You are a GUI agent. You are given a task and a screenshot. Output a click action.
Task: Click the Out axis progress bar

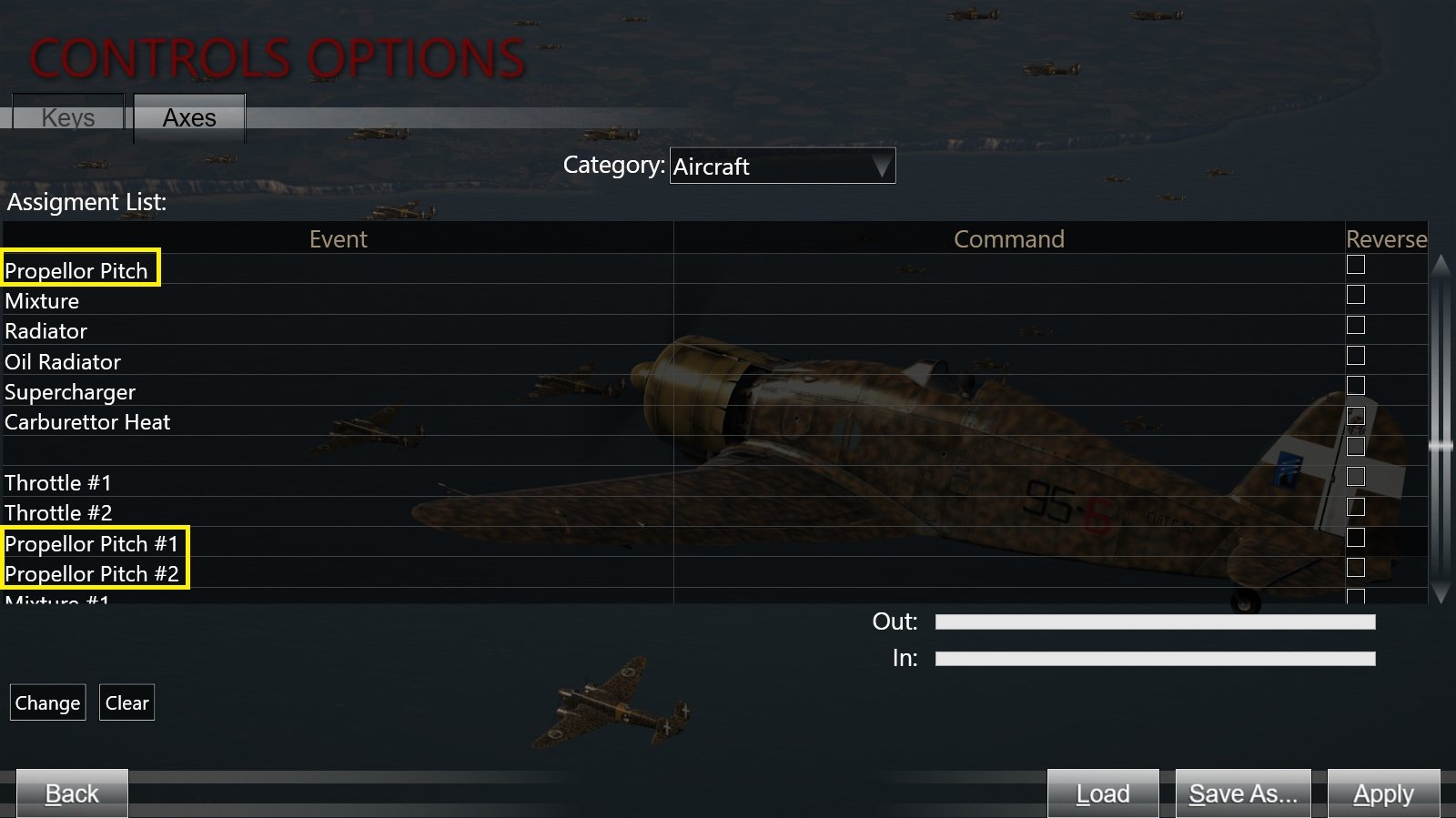coord(1155,621)
